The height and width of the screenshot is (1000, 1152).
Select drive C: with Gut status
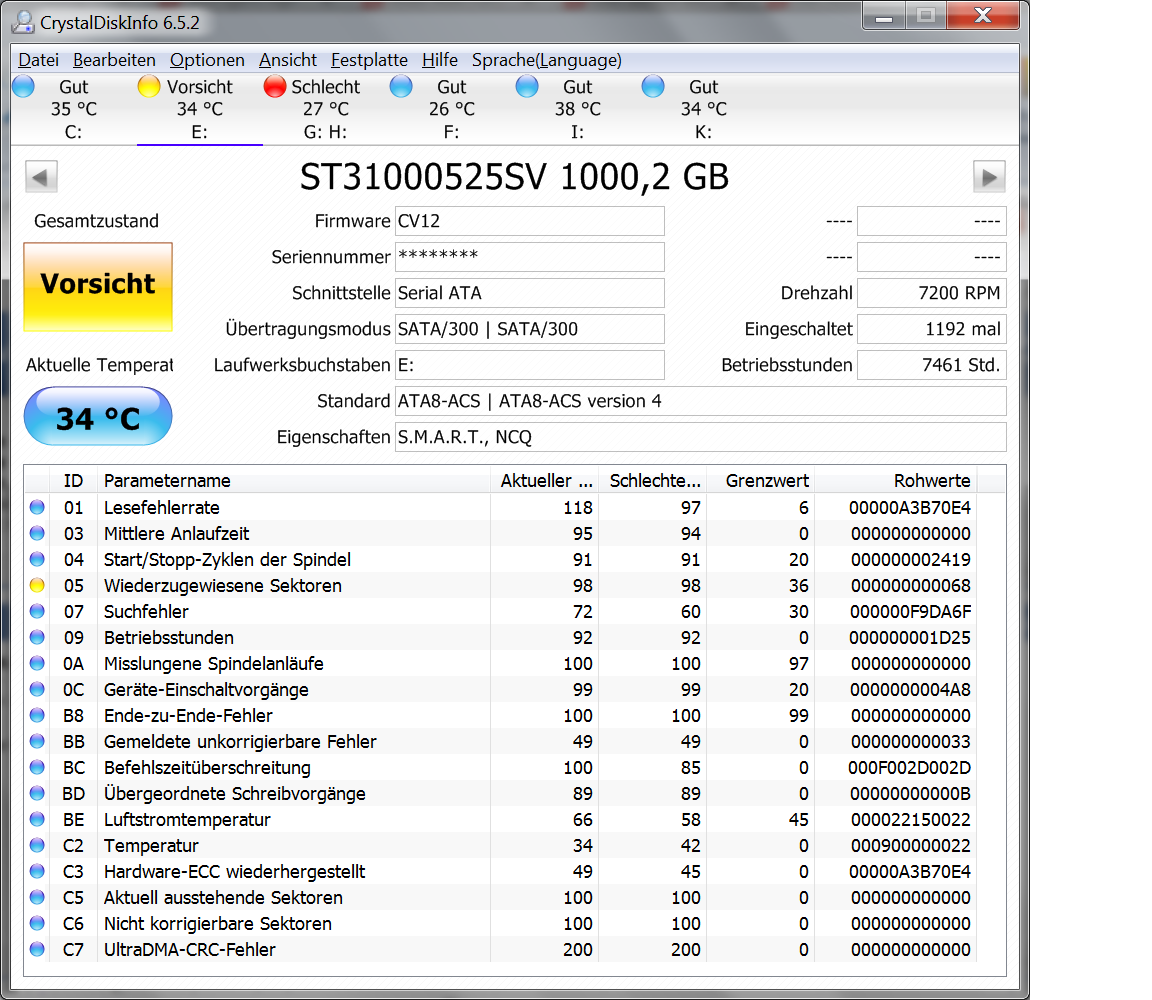coord(73,109)
